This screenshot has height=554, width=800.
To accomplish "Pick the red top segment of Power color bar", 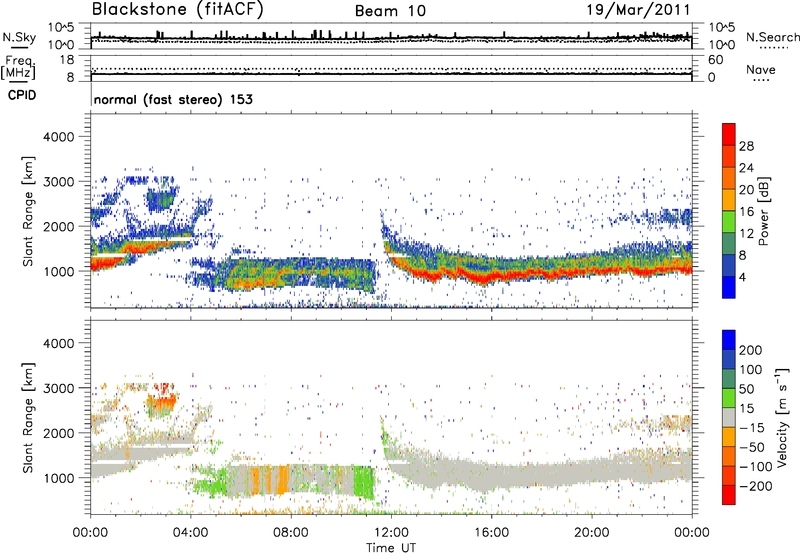I will (x=729, y=134).
